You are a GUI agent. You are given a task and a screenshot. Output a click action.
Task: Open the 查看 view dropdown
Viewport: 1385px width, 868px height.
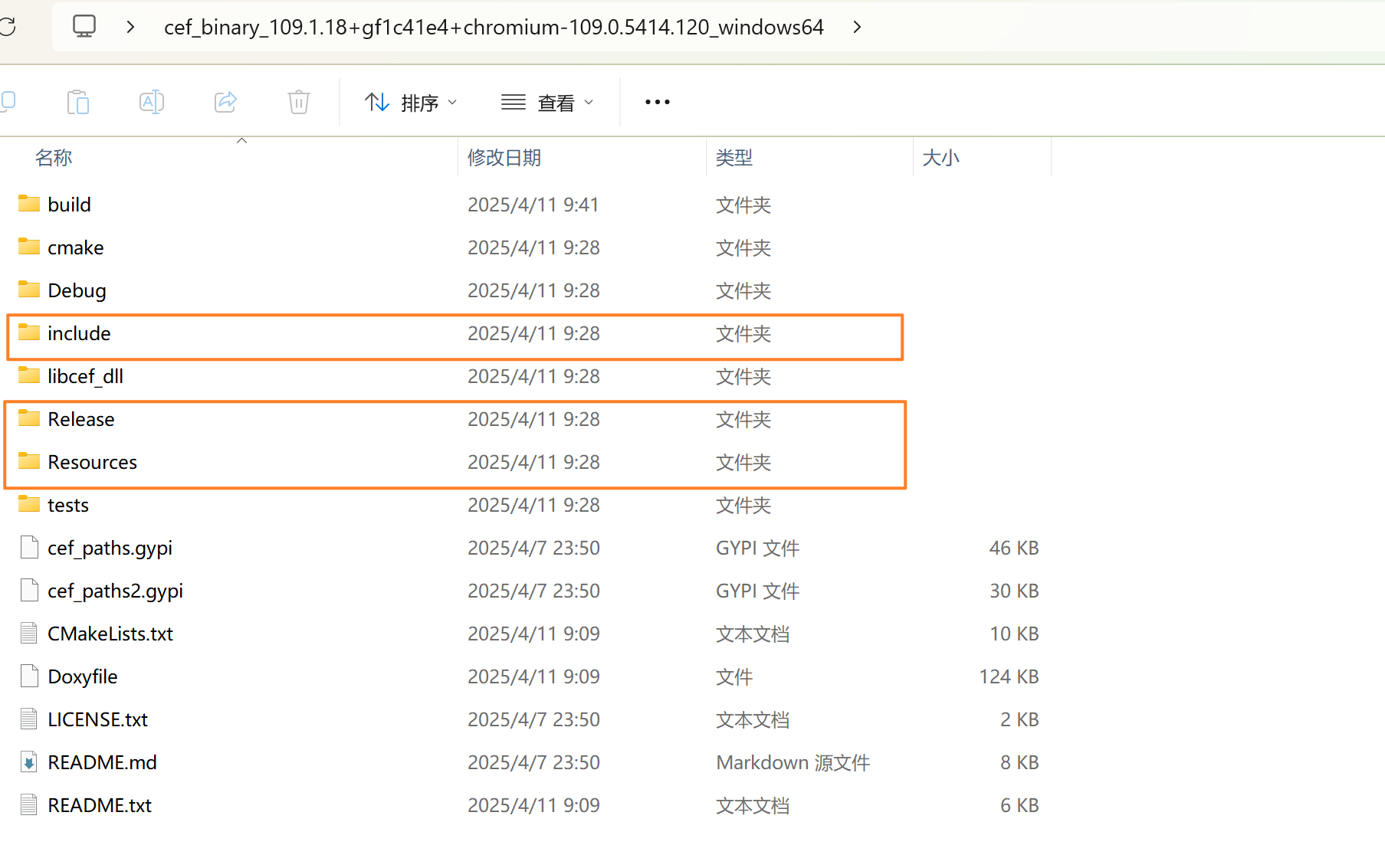point(547,101)
